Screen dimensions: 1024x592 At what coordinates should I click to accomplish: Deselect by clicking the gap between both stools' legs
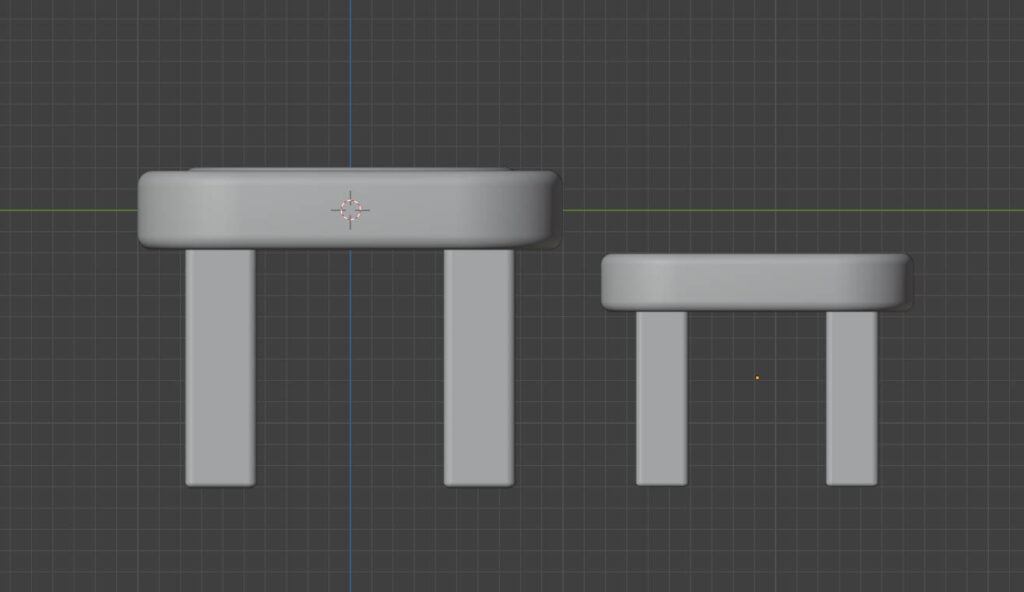pos(575,400)
